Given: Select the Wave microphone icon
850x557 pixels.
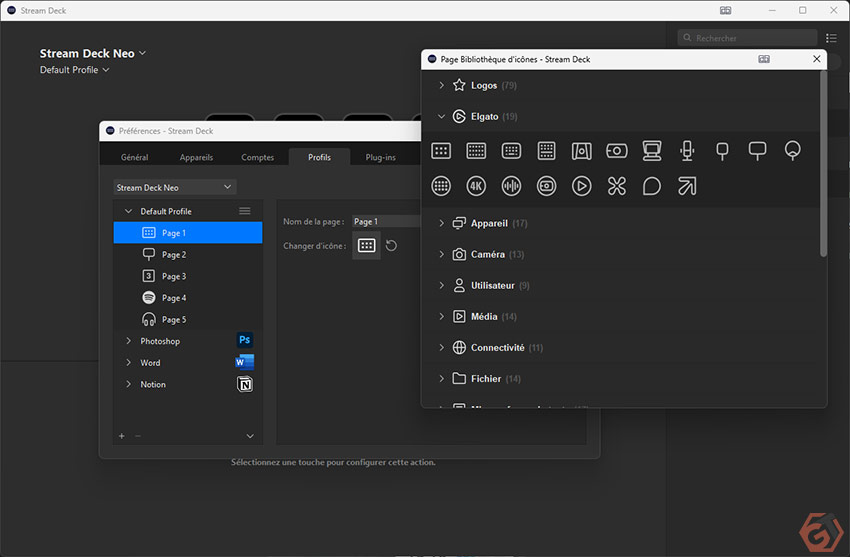Looking at the screenshot, I should pyautogui.click(x=687, y=151).
